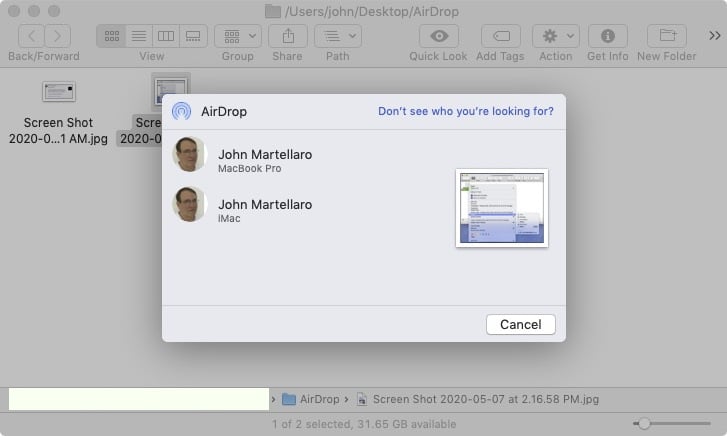
Task: Switch to gallery view
Action: (x=193, y=36)
